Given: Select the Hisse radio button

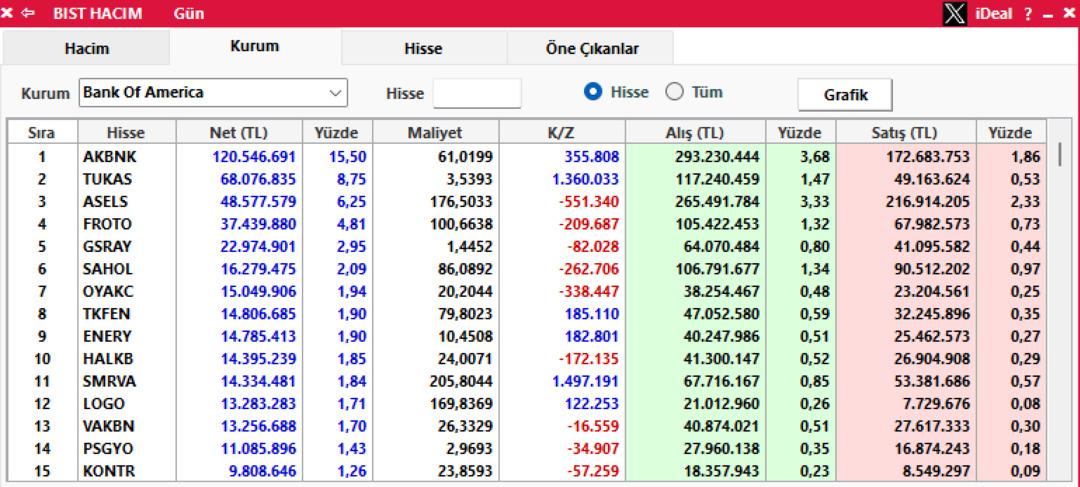Looking at the screenshot, I should 593,92.
